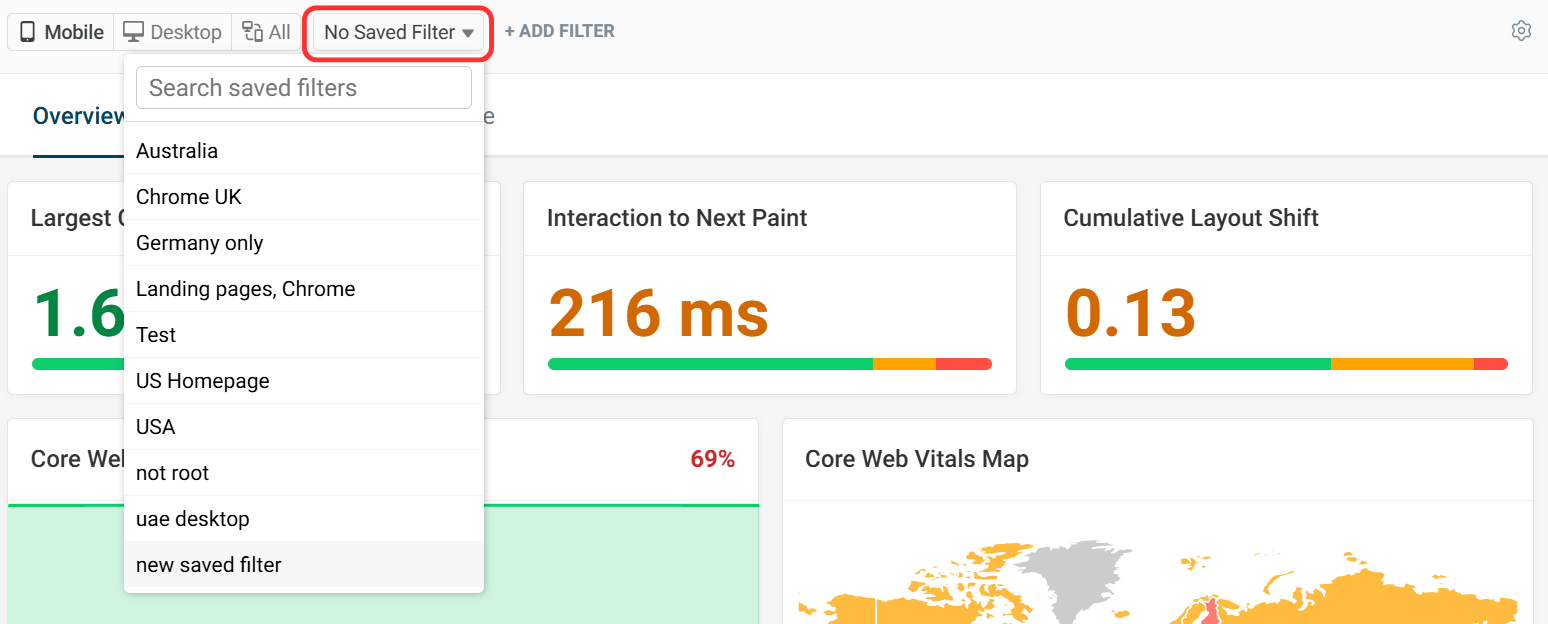The height and width of the screenshot is (624, 1548).
Task: Click the Cumulative Layout Shift card title
Action: (x=1191, y=218)
